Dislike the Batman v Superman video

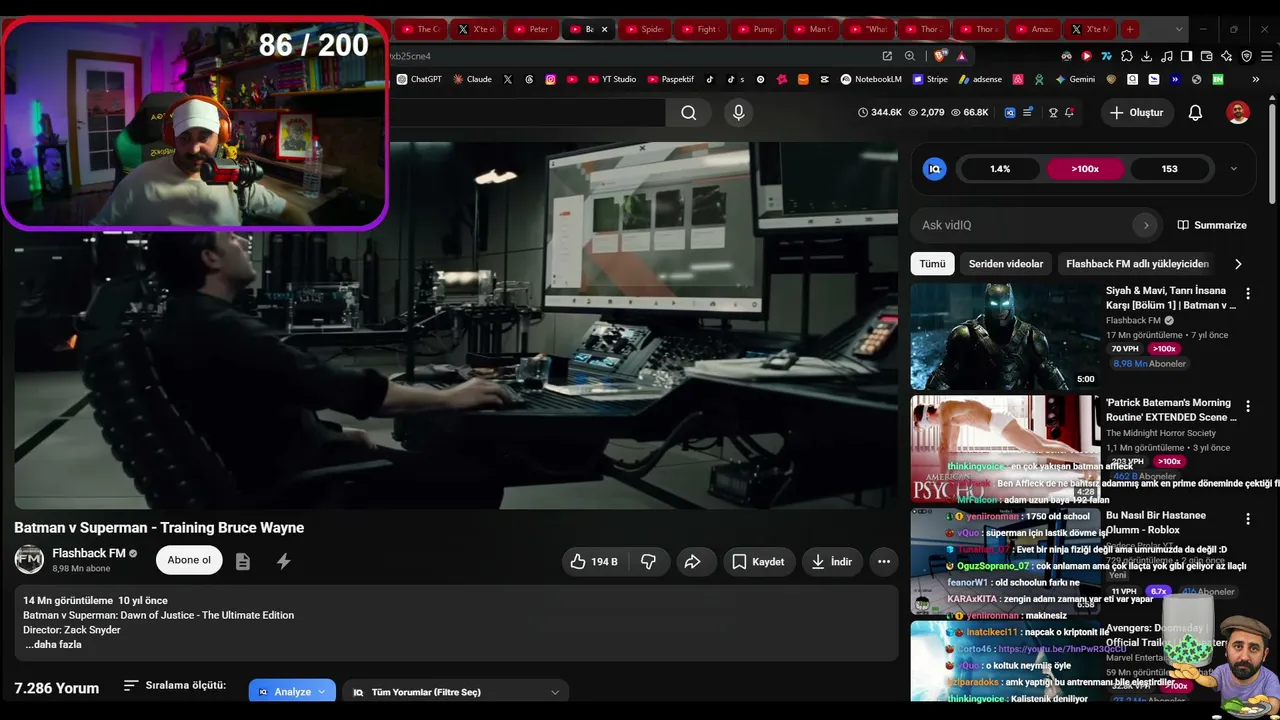click(x=648, y=562)
